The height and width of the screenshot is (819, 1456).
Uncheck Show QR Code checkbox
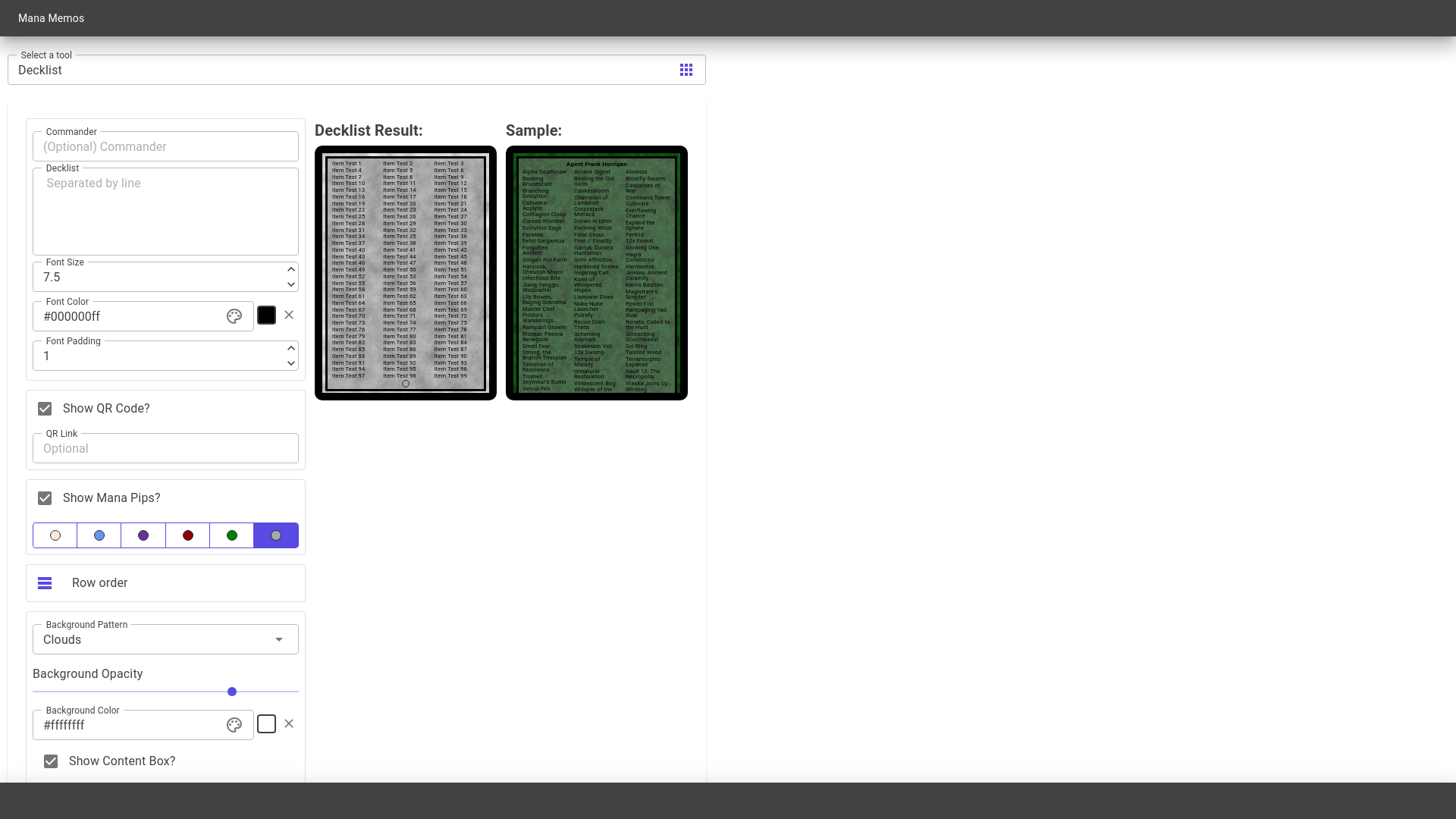pyautogui.click(x=45, y=409)
